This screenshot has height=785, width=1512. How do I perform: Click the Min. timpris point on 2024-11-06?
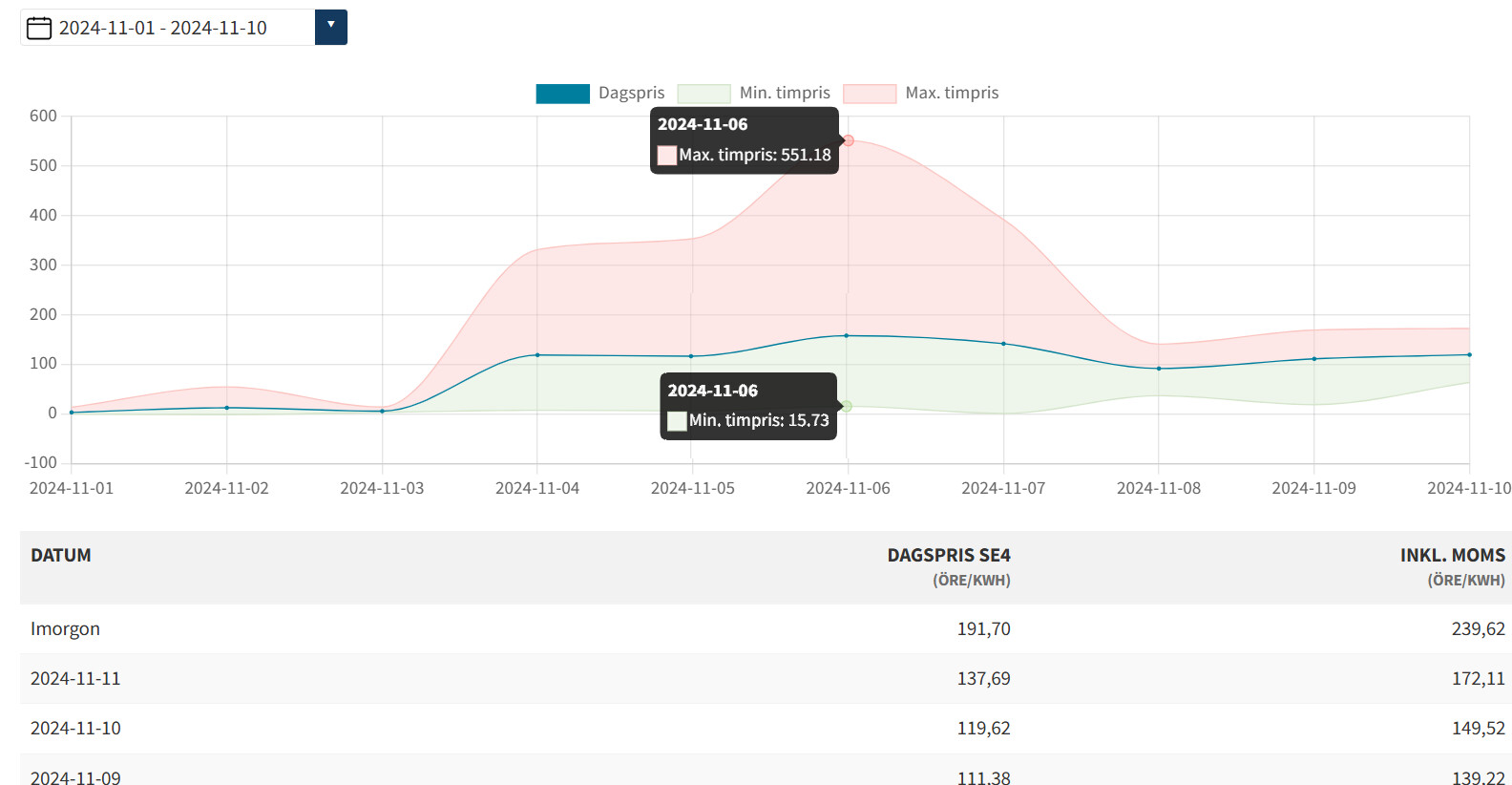point(847,406)
